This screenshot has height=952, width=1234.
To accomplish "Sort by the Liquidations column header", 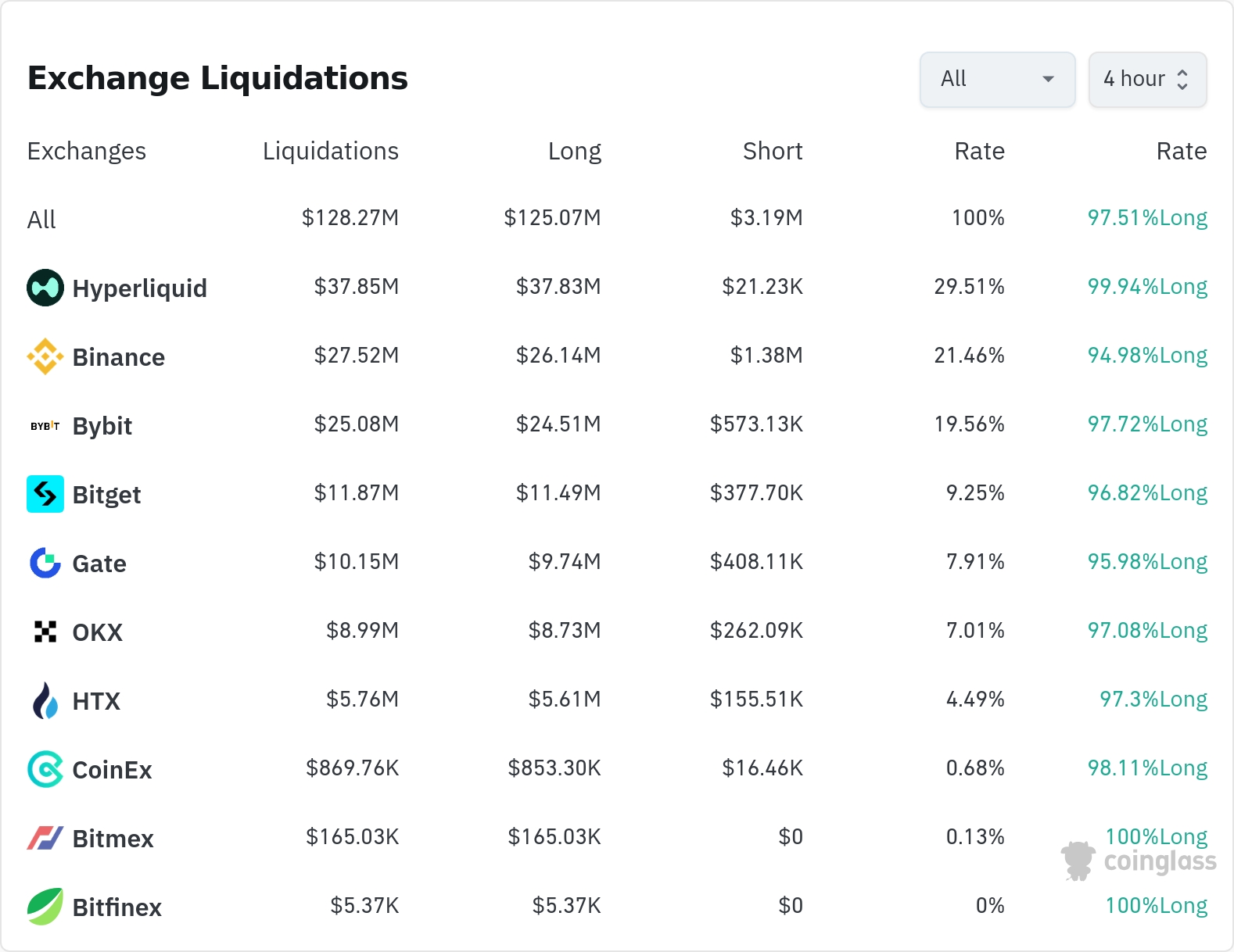I will coord(330,151).
